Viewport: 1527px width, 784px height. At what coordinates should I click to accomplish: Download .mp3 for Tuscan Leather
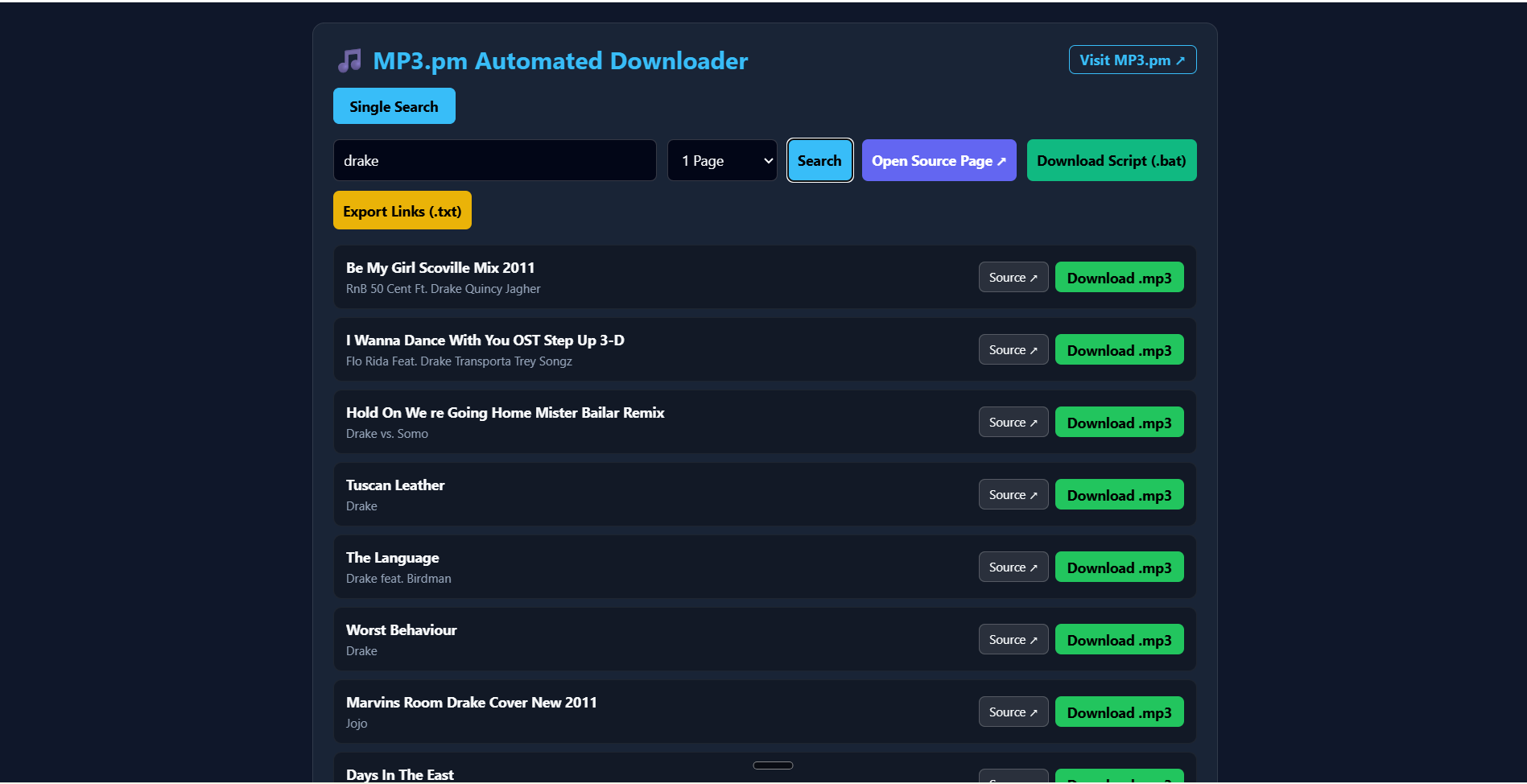1119,494
